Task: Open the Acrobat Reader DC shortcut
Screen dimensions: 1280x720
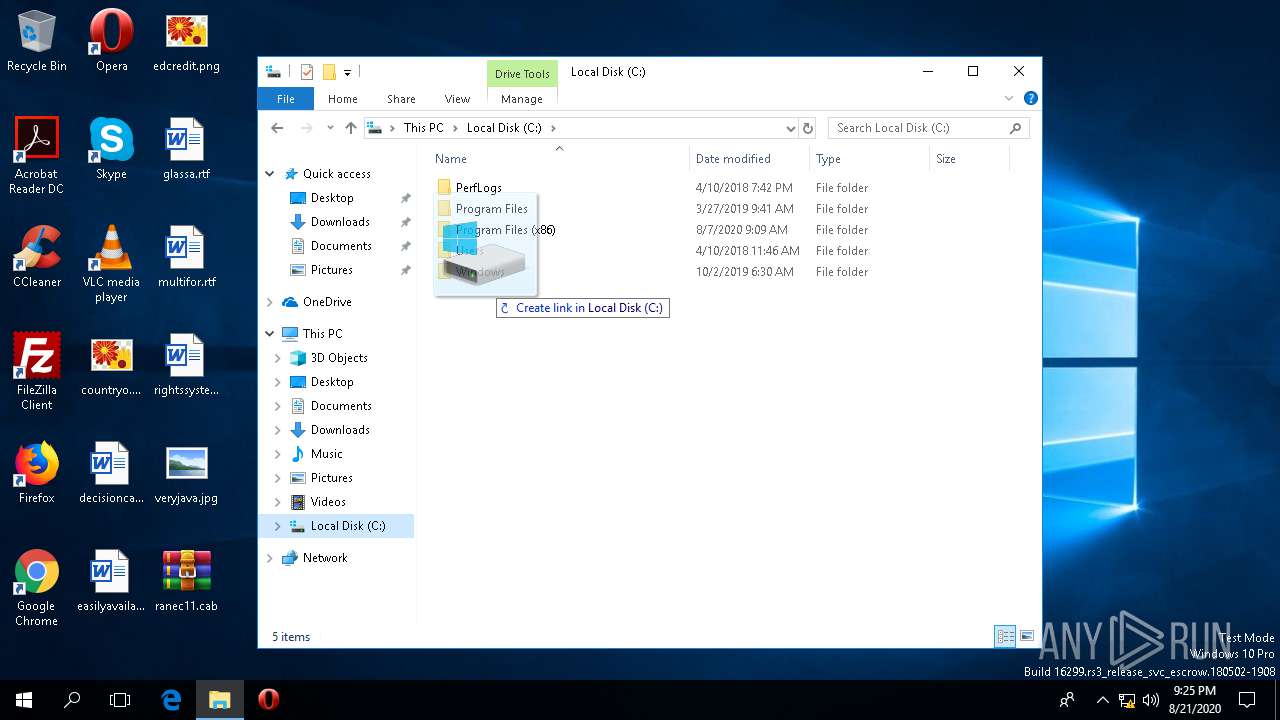Action: tap(37, 156)
